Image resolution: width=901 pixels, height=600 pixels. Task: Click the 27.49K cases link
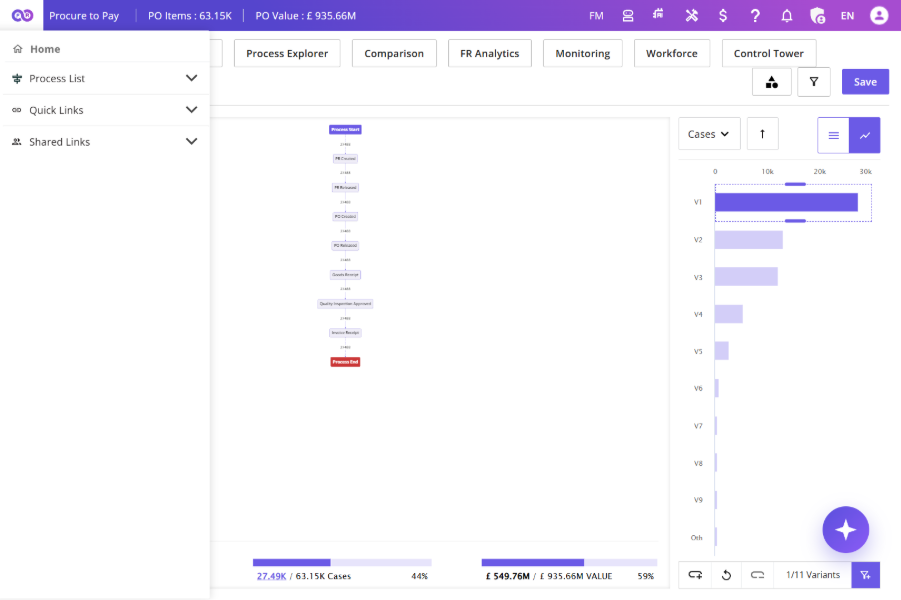coord(271,576)
